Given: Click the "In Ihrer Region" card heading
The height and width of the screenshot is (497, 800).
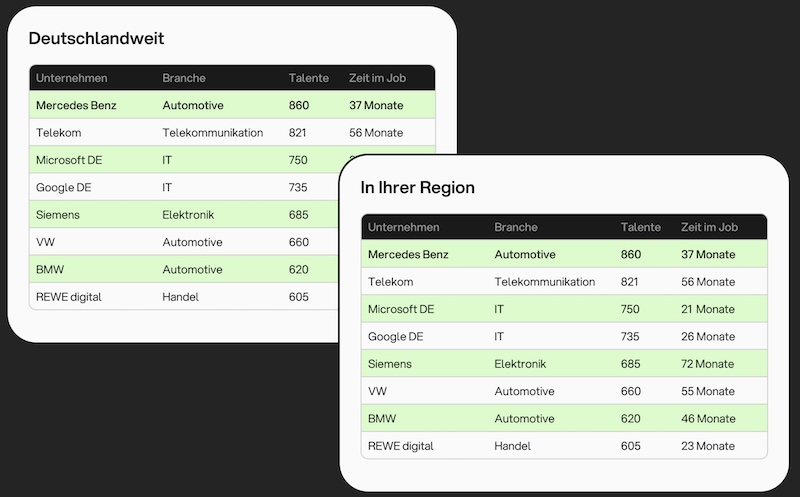Looking at the screenshot, I should click(417, 188).
